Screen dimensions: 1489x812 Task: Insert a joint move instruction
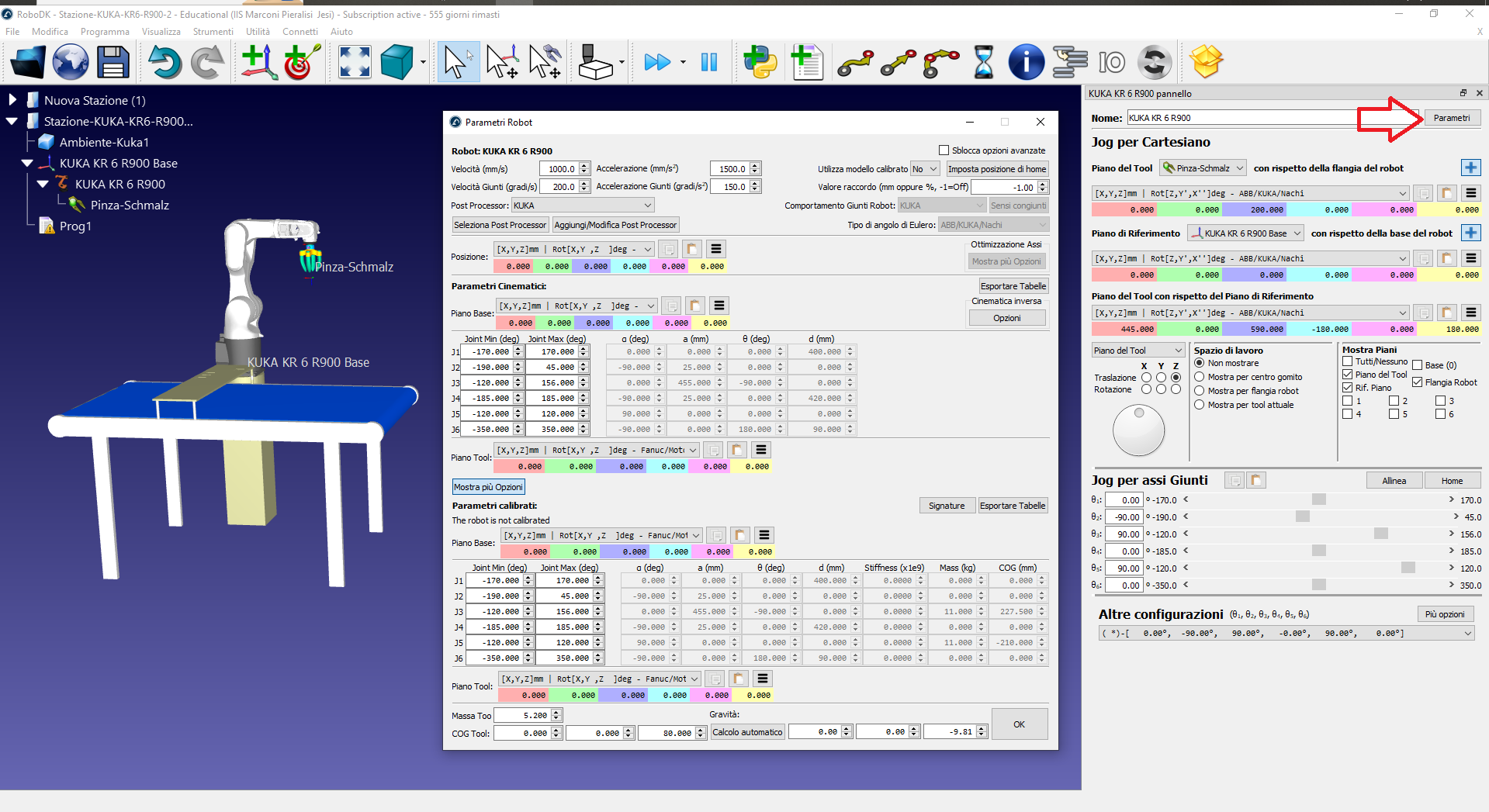click(855, 62)
